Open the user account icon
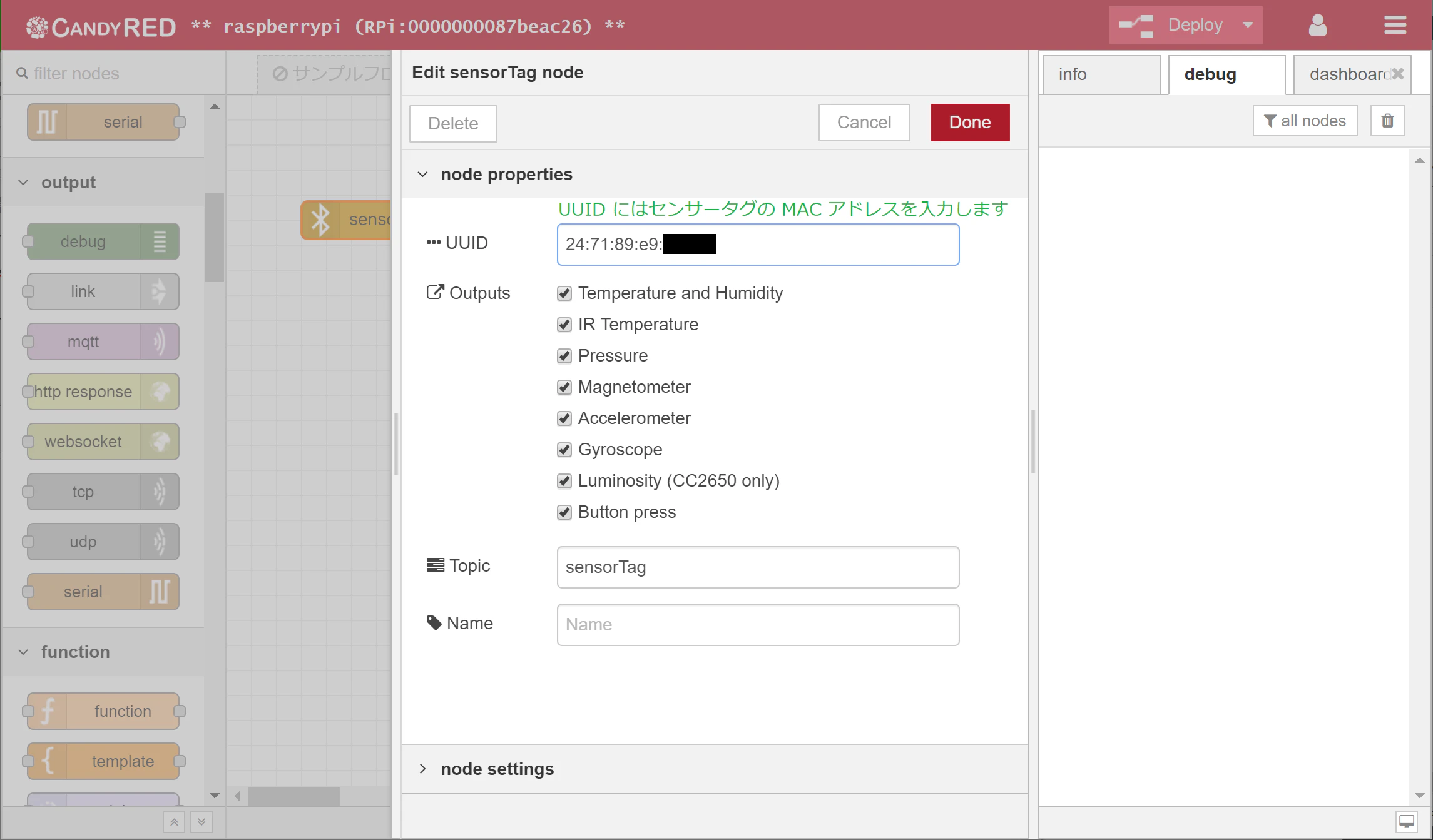 (1317, 26)
